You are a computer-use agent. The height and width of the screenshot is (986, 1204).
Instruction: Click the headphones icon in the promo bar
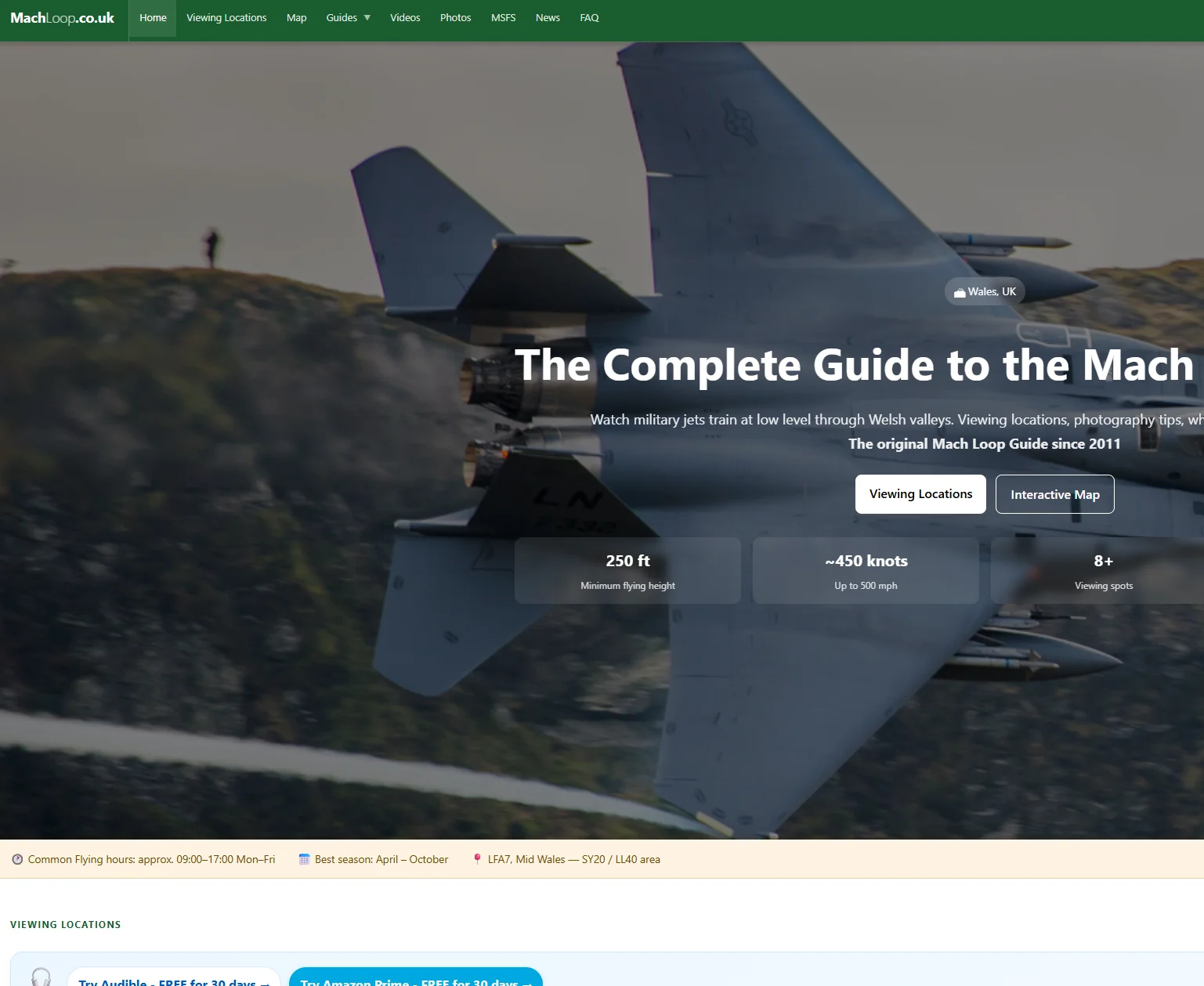(x=41, y=977)
